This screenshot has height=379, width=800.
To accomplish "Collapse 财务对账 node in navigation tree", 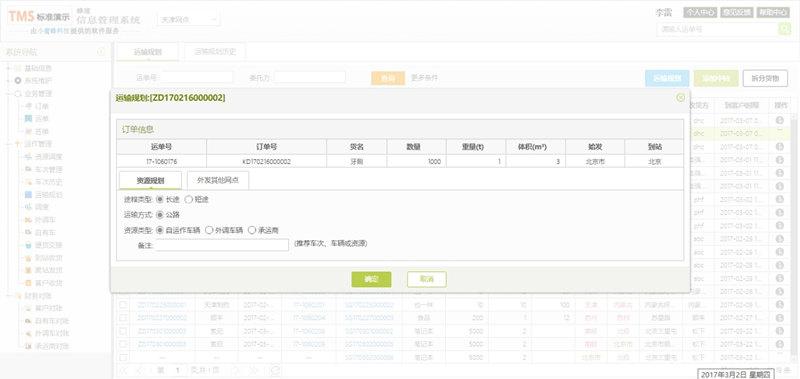I will pos(9,295).
